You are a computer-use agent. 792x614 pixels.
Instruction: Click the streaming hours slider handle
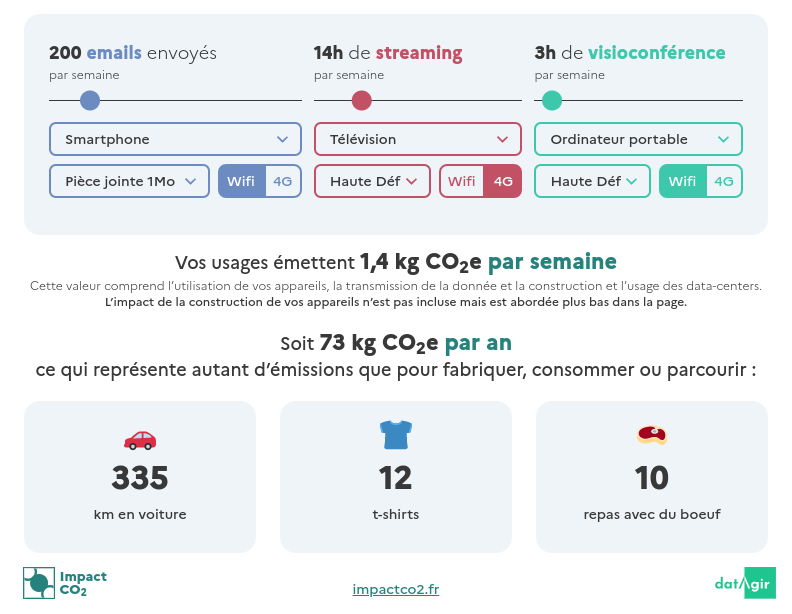coord(362,100)
